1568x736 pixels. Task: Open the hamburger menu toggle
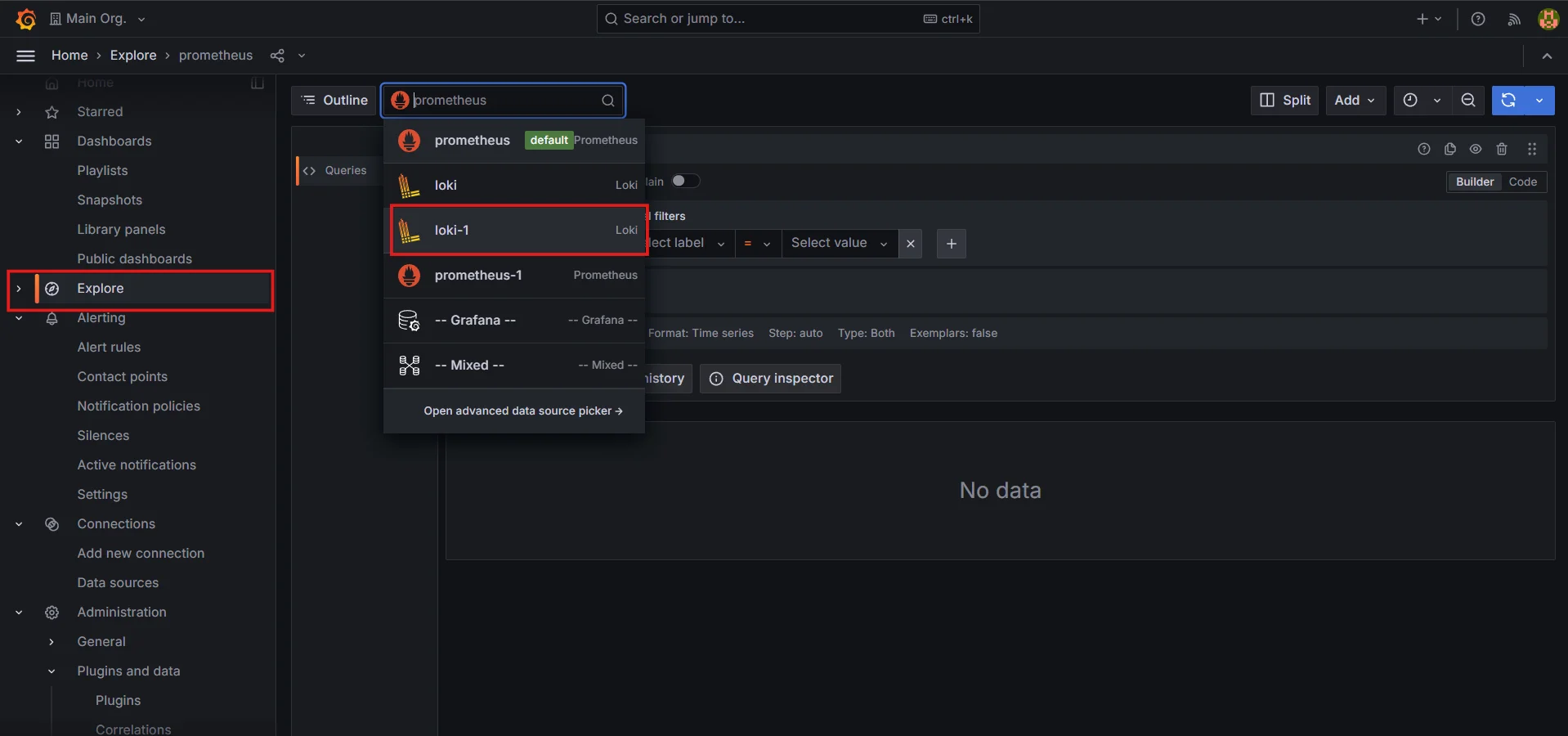[x=25, y=56]
